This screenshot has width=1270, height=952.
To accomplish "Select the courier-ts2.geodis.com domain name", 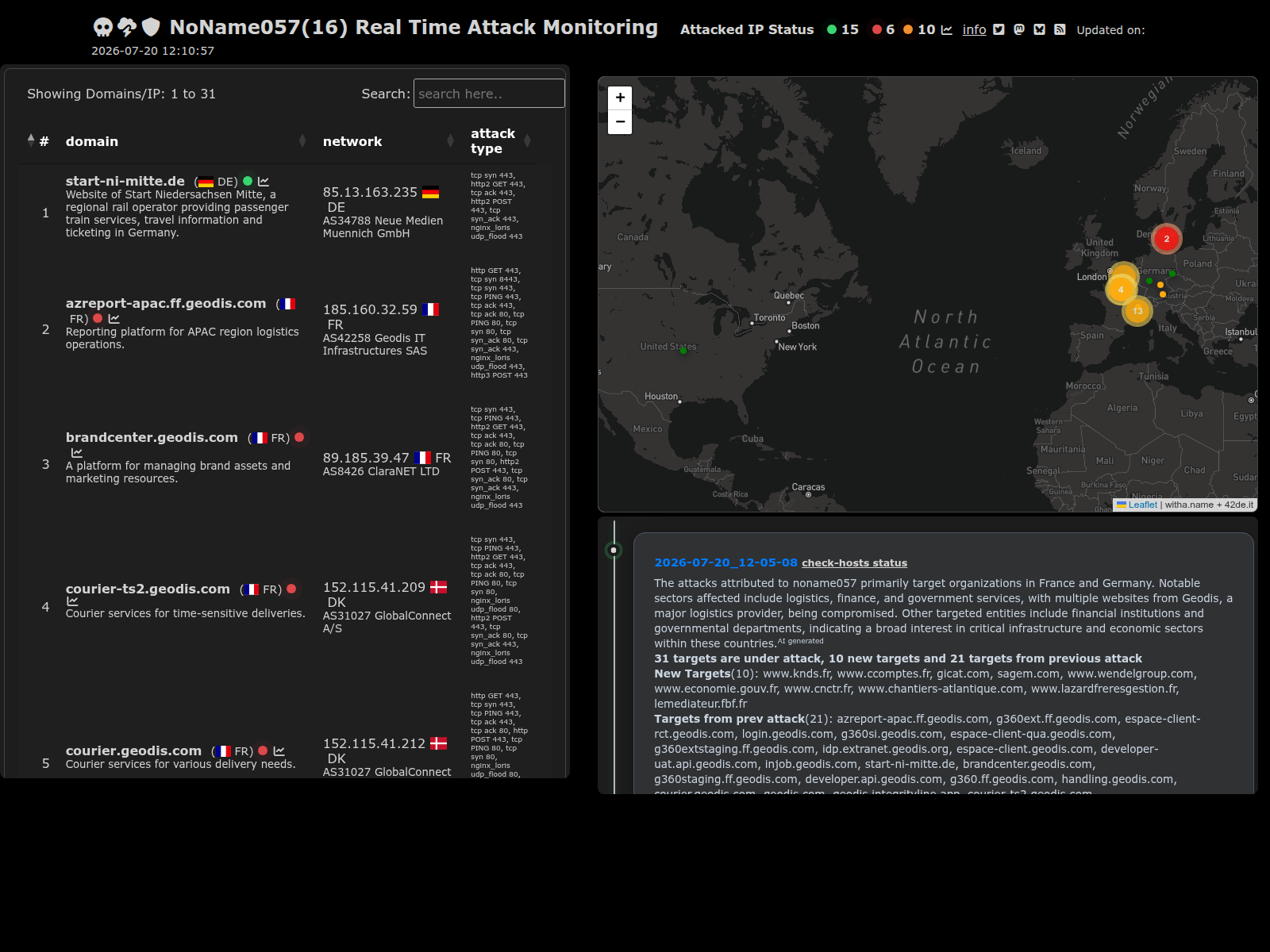I will 148,589.
